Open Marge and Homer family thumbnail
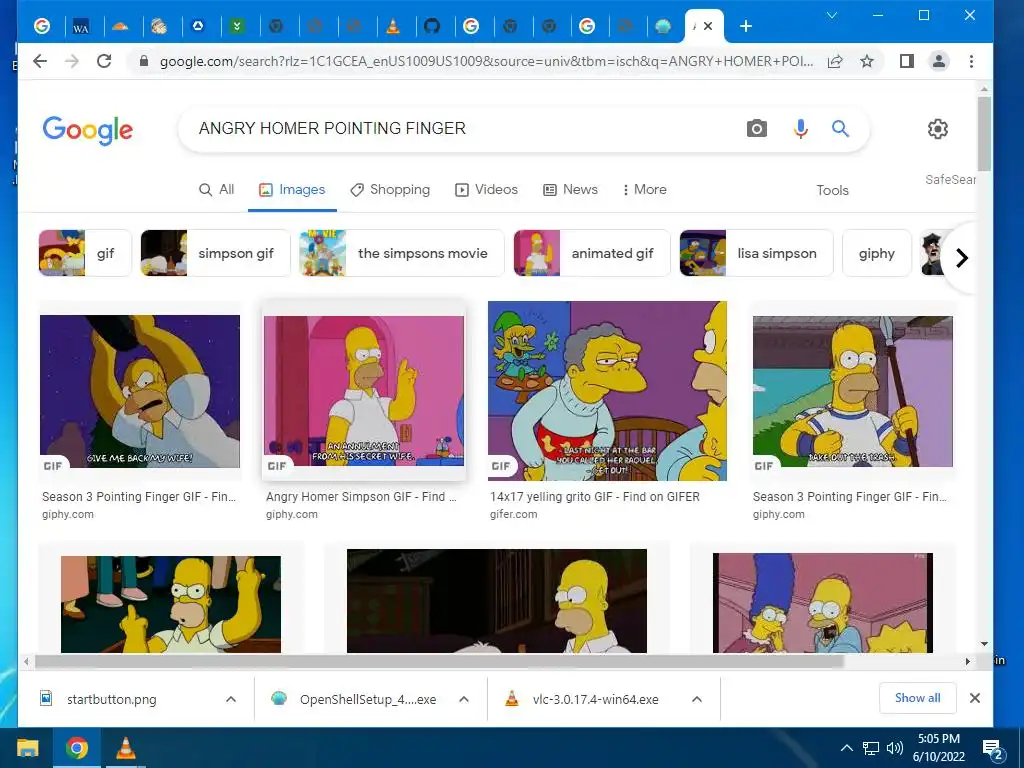 822,603
